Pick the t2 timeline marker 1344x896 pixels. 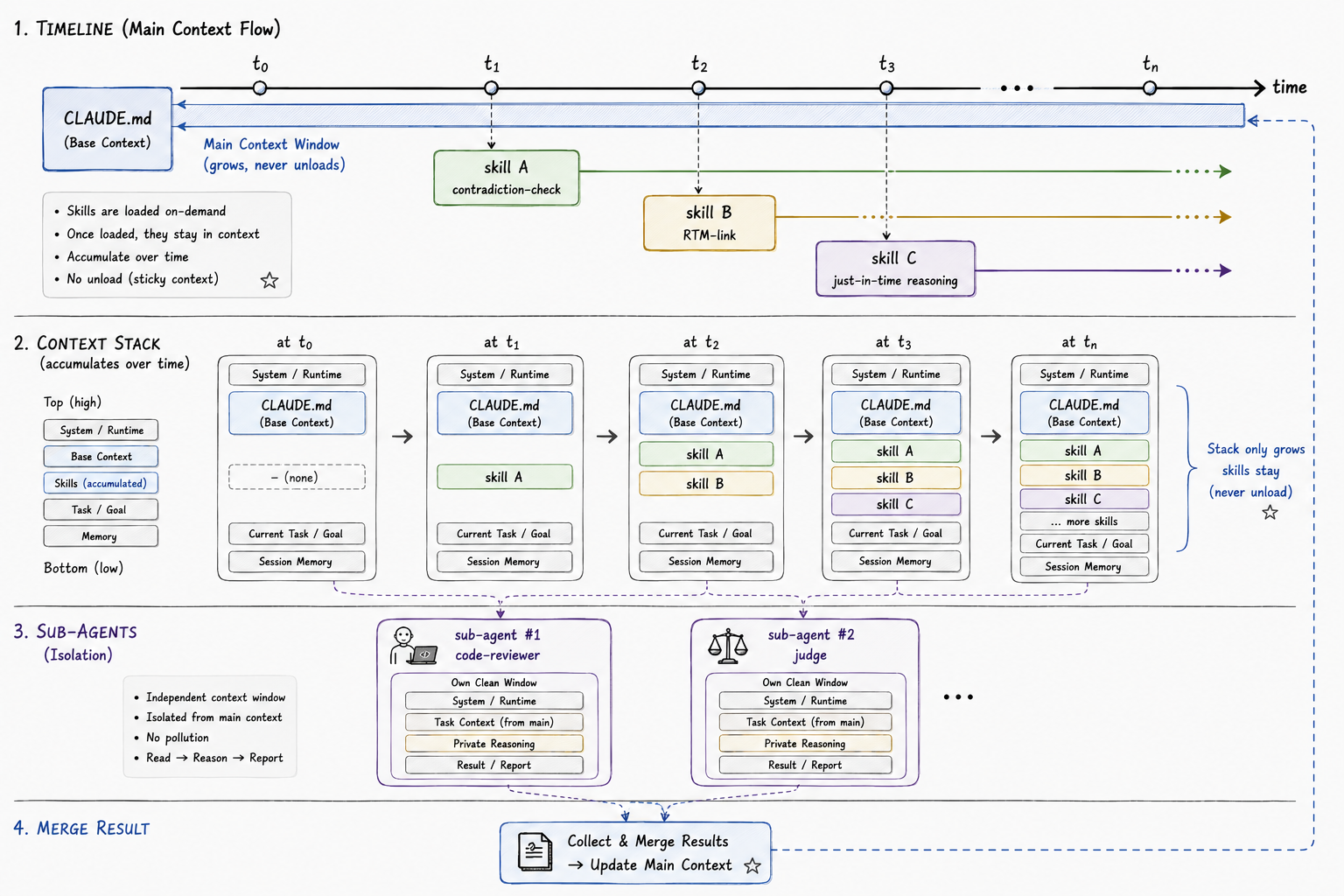[x=698, y=88]
